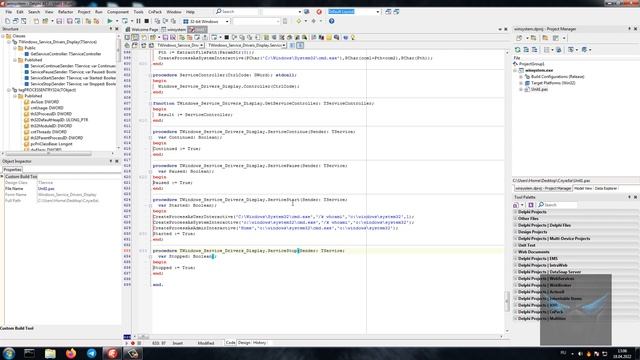Image resolution: width=640 pixels, height=360 pixels.
Task: Collapse the Public folder in Structure tree
Action: (15, 48)
